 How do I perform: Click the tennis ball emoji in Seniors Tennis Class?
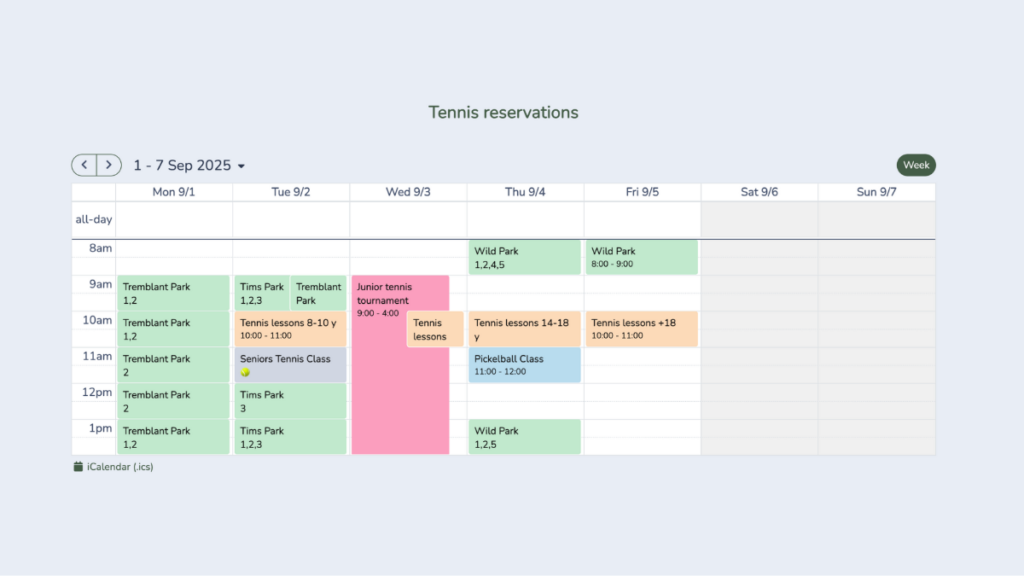coord(245,372)
